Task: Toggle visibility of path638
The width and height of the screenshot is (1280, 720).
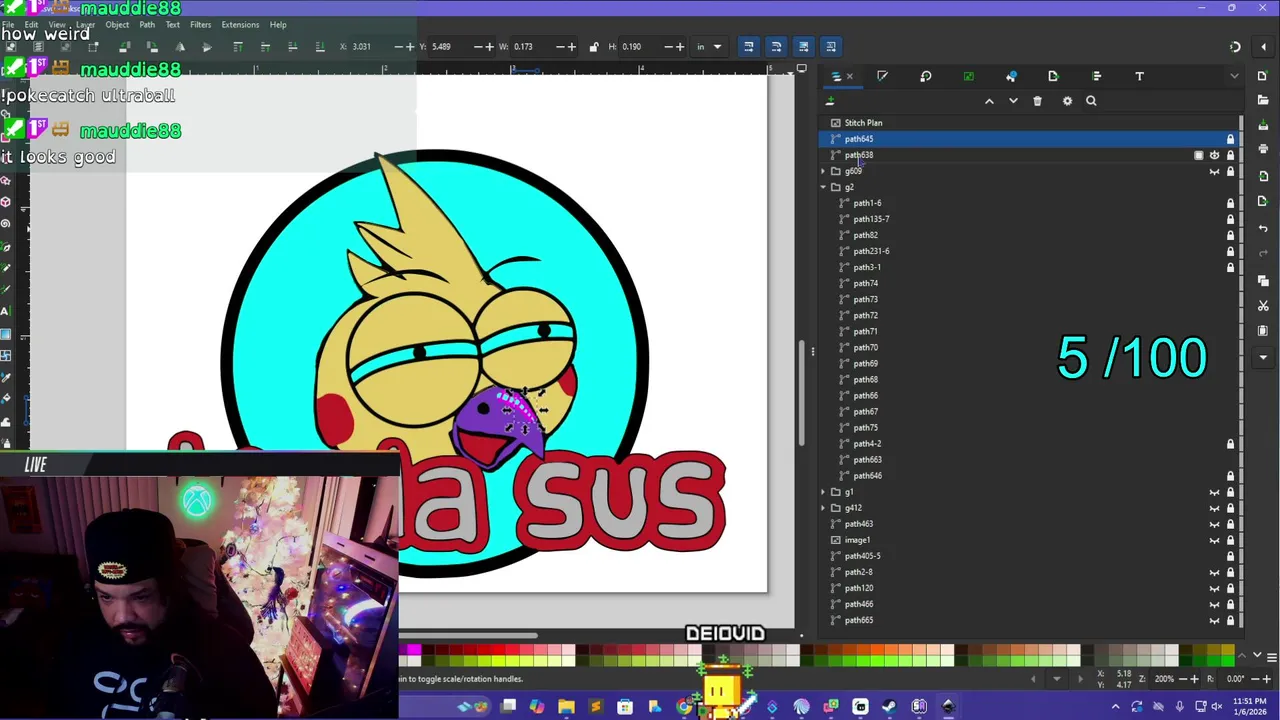Action: (1214, 155)
